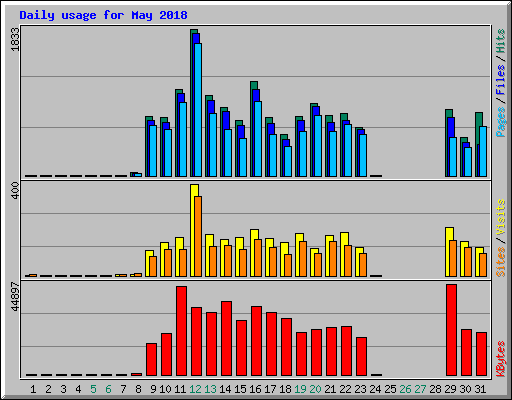Image resolution: width=512 pixels, height=400 pixels.
Task: Click day 26 weekend label
Action: pos(405,389)
